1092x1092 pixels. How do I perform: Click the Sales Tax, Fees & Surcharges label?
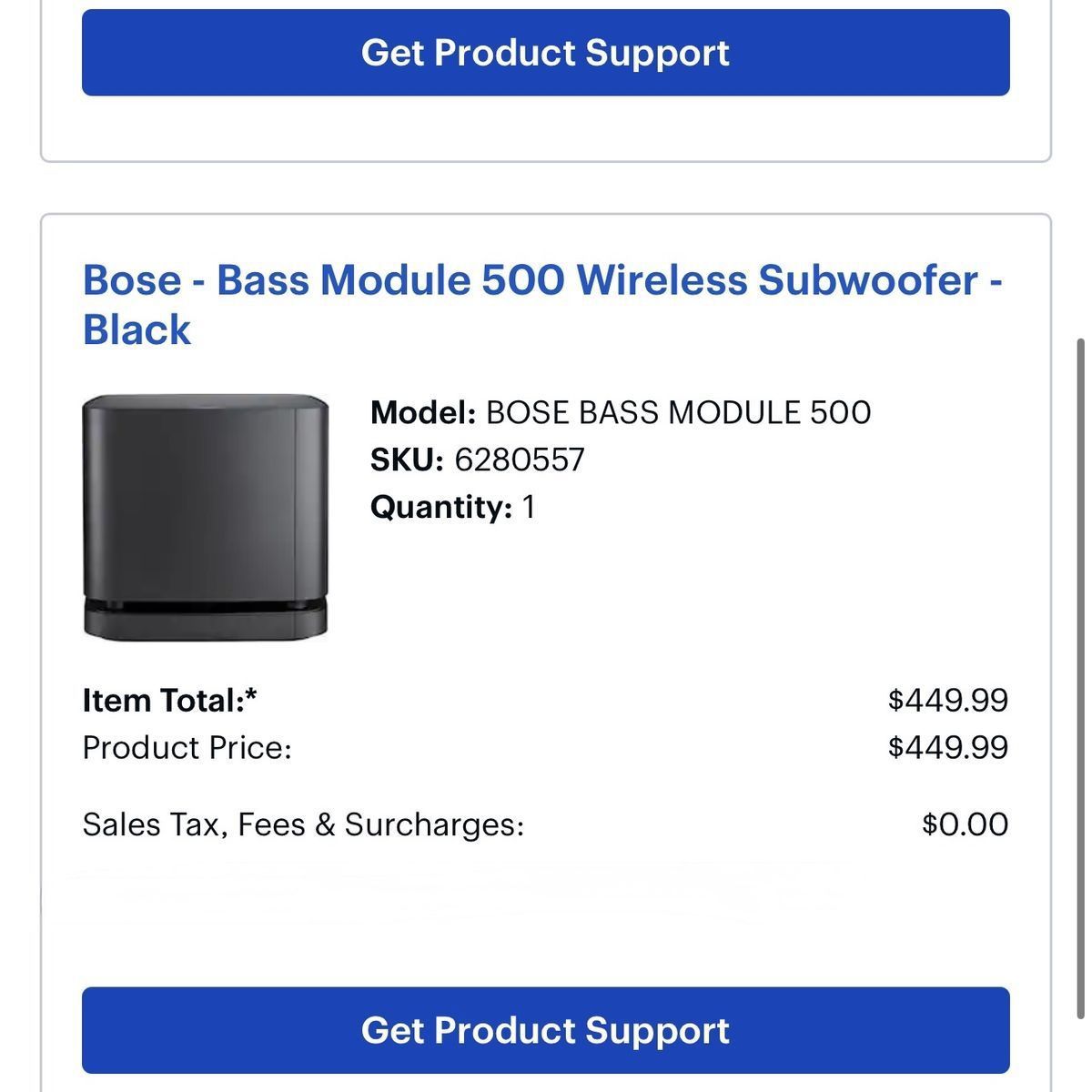pyautogui.click(x=303, y=824)
